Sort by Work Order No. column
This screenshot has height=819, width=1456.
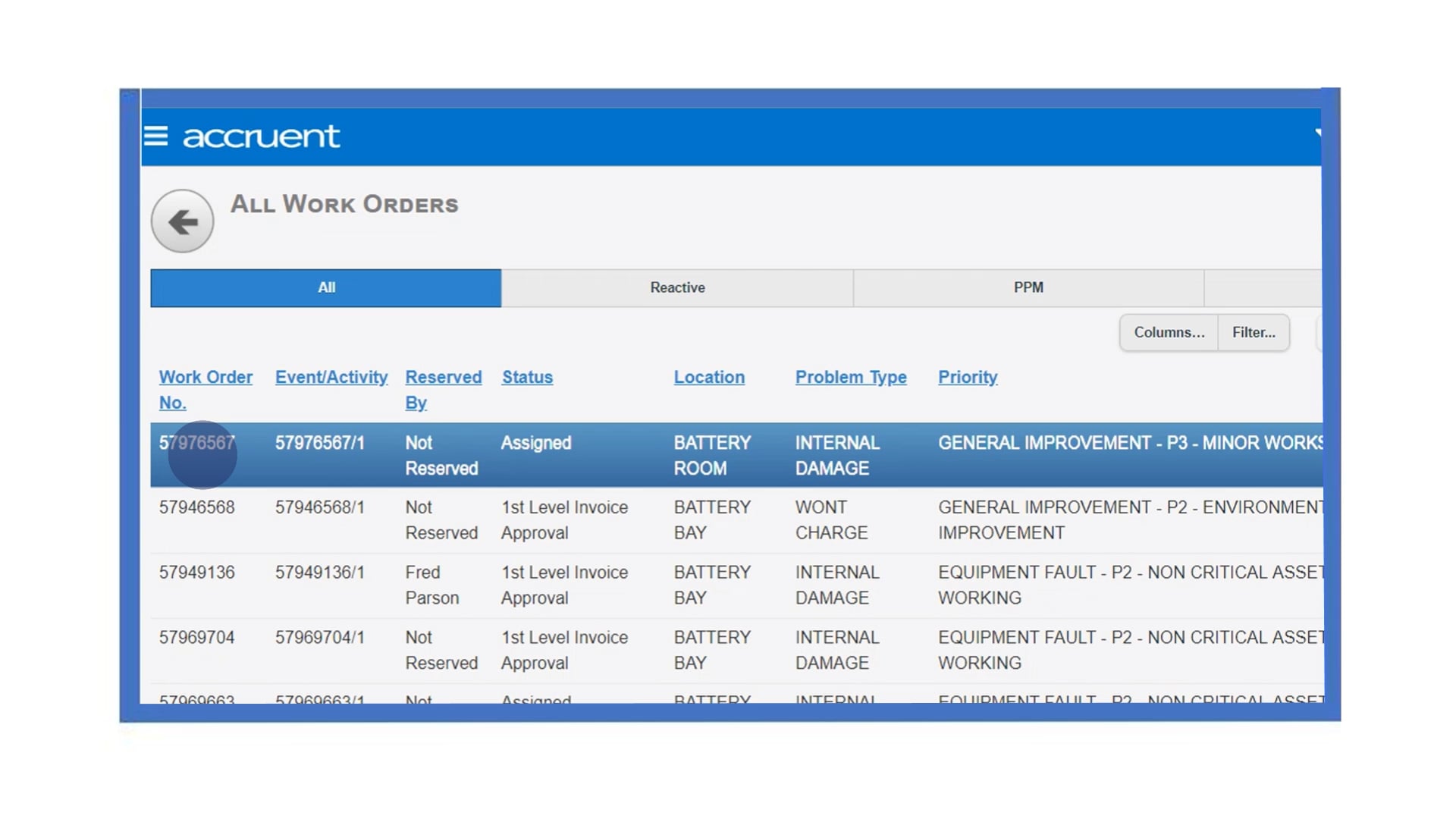(205, 378)
